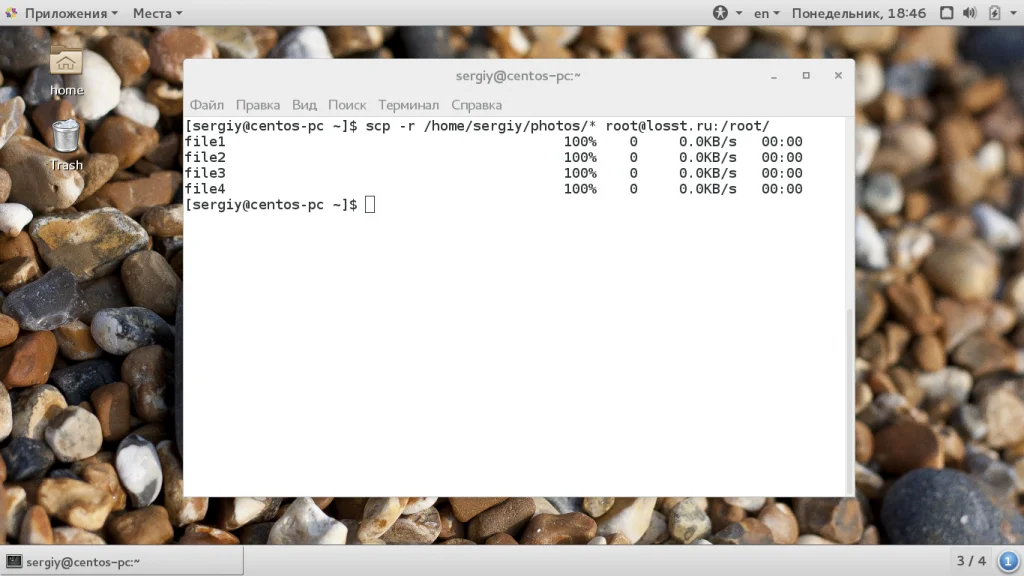
Task: Click the battery status icon
Action: point(994,13)
